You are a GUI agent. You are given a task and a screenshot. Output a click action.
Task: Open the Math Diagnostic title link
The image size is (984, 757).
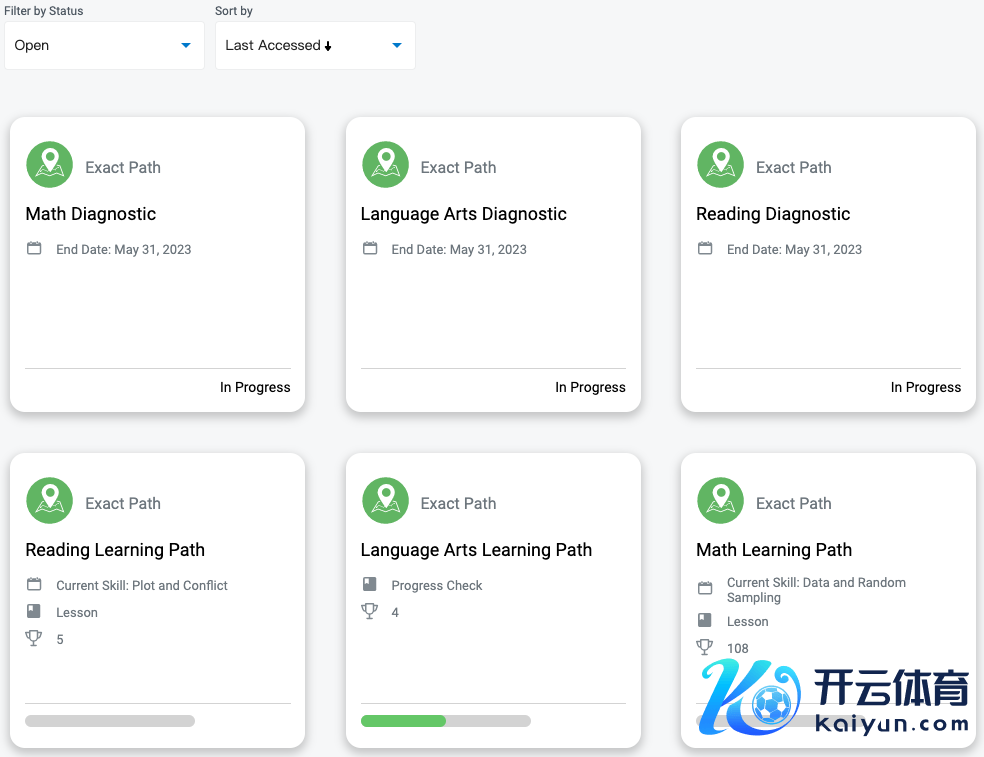(x=91, y=214)
